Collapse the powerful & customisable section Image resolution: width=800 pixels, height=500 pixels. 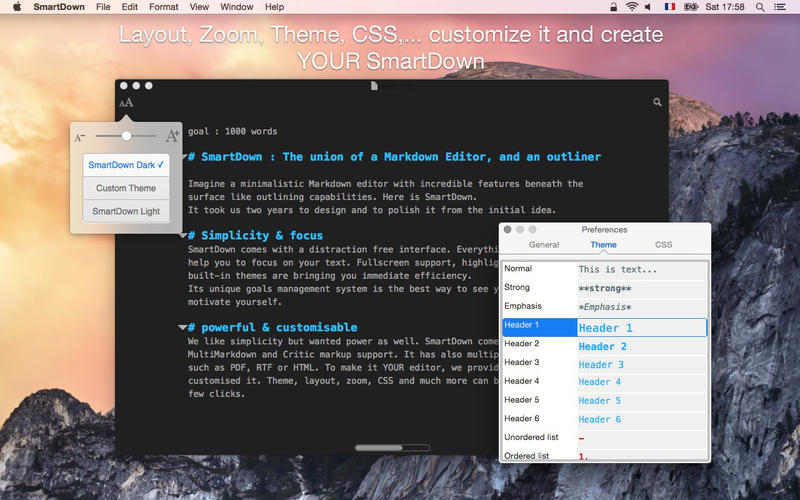pos(182,328)
